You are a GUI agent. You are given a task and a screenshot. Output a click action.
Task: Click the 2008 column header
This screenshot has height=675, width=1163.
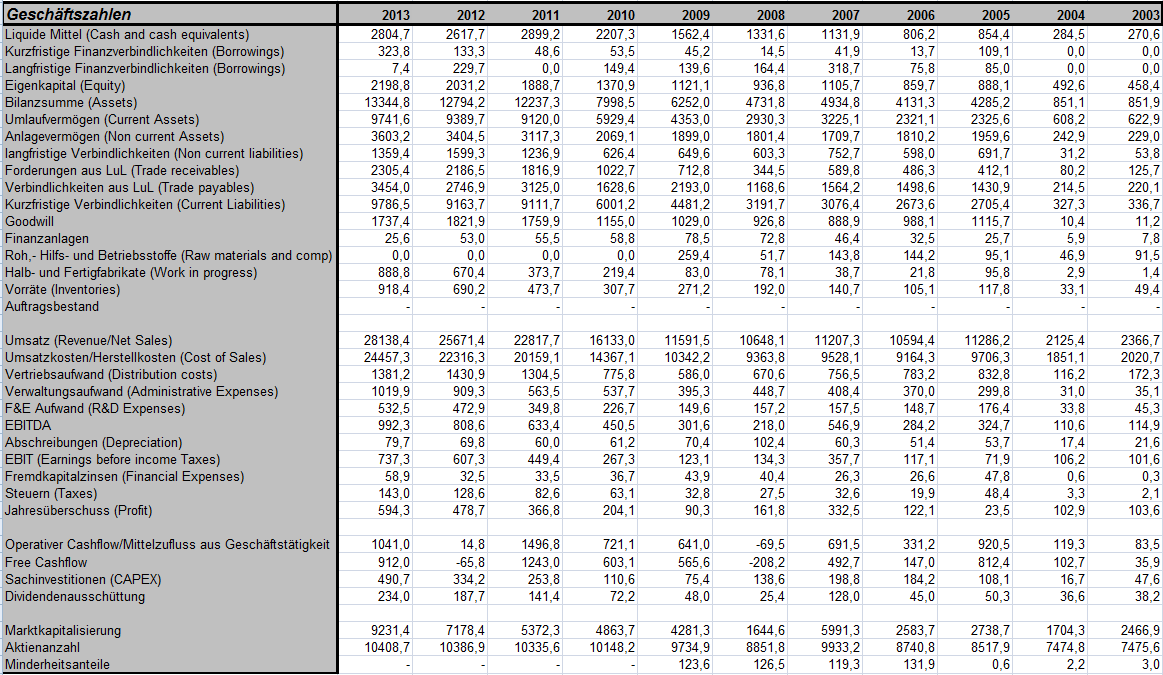pyautogui.click(x=771, y=15)
